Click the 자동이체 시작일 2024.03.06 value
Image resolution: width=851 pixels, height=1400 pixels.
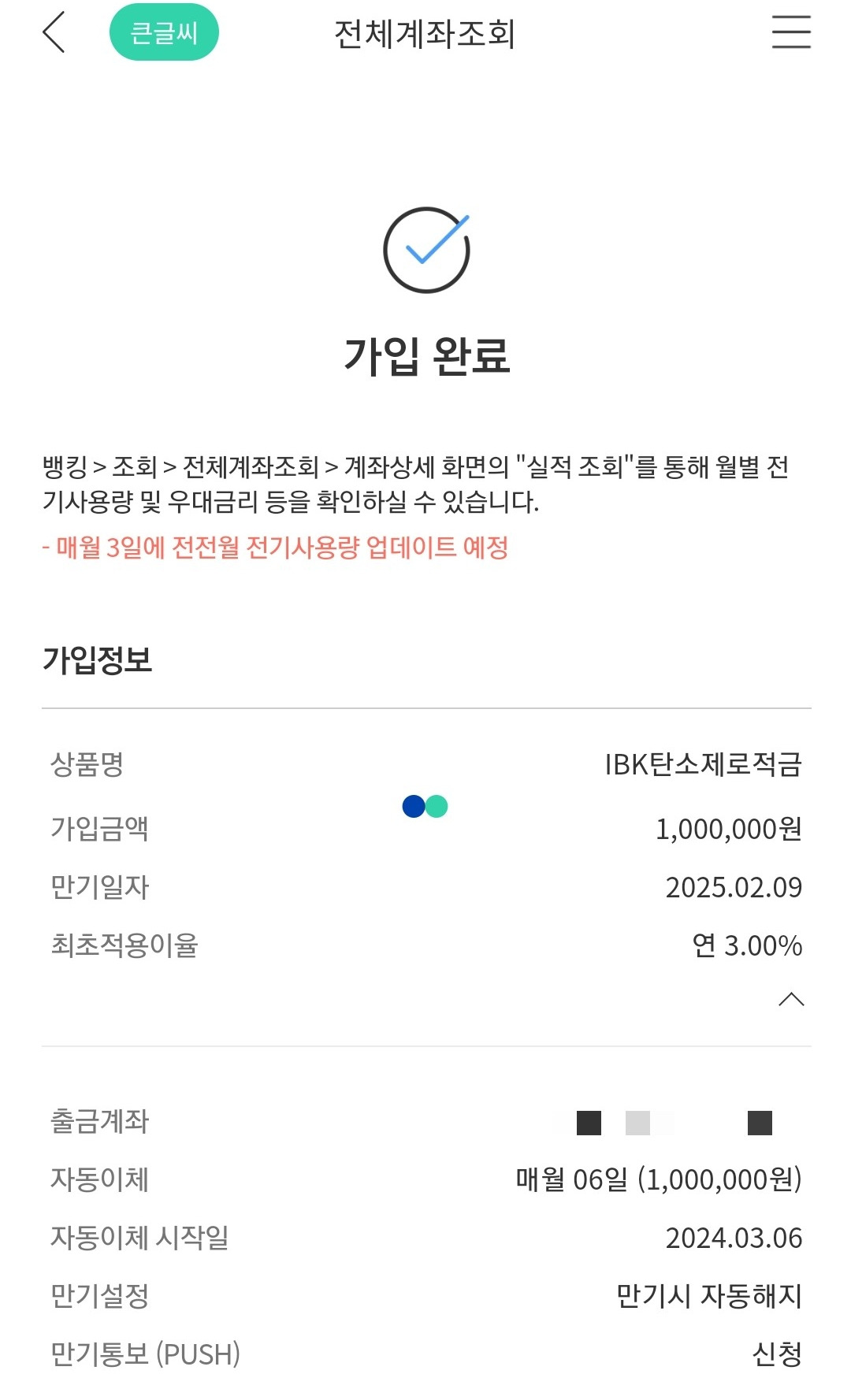tap(734, 1238)
